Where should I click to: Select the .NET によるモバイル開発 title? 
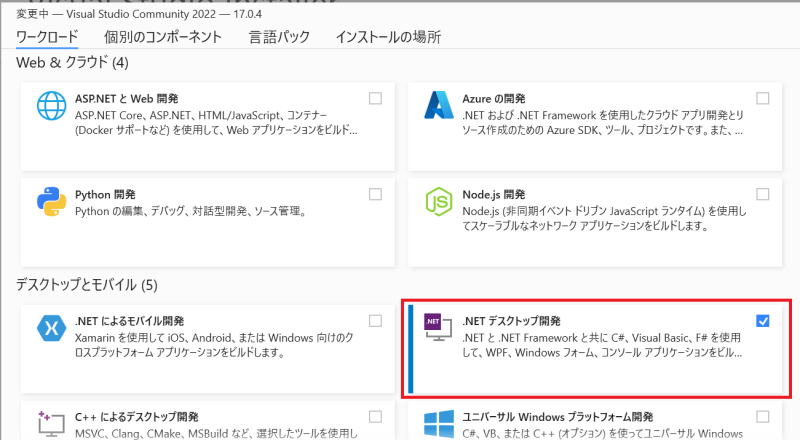tap(130, 321)
